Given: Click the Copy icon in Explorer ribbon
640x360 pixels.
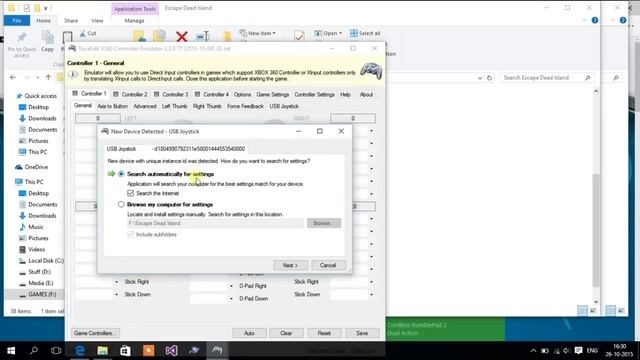Looking at the screenshot, I should tap(47, 41).
